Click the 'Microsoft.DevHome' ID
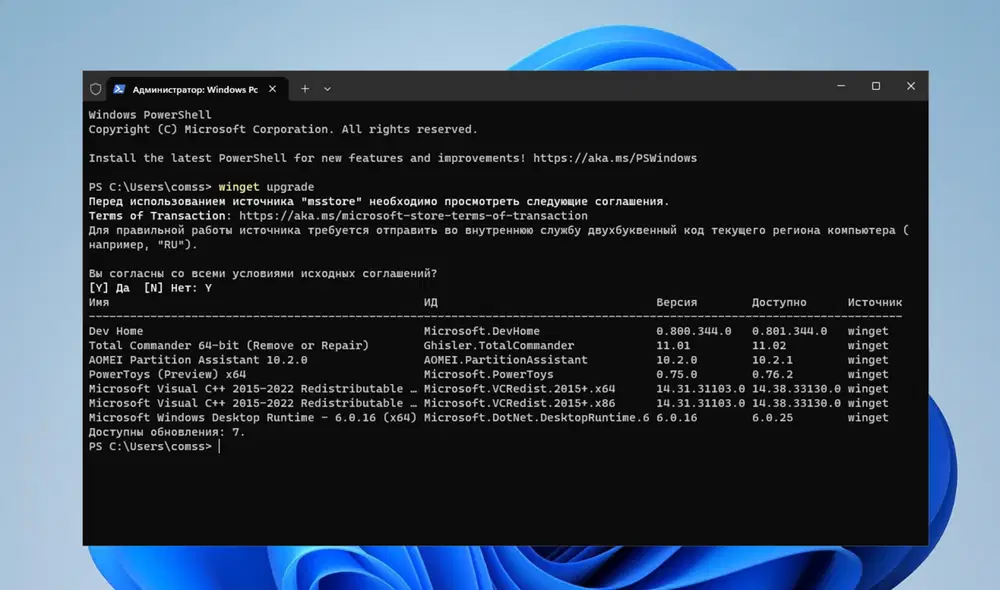 coord(482,331)
